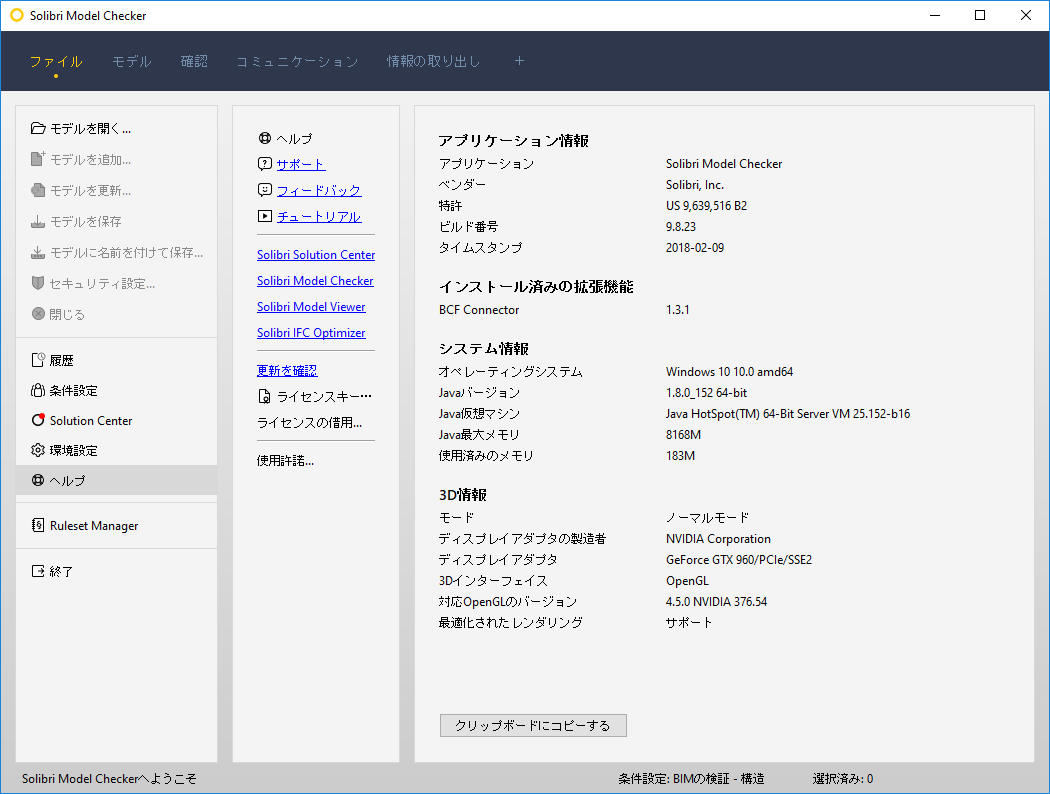Click the timestamp value 2018-02-09
The image size is (1050, 794).
coord(695,247)
